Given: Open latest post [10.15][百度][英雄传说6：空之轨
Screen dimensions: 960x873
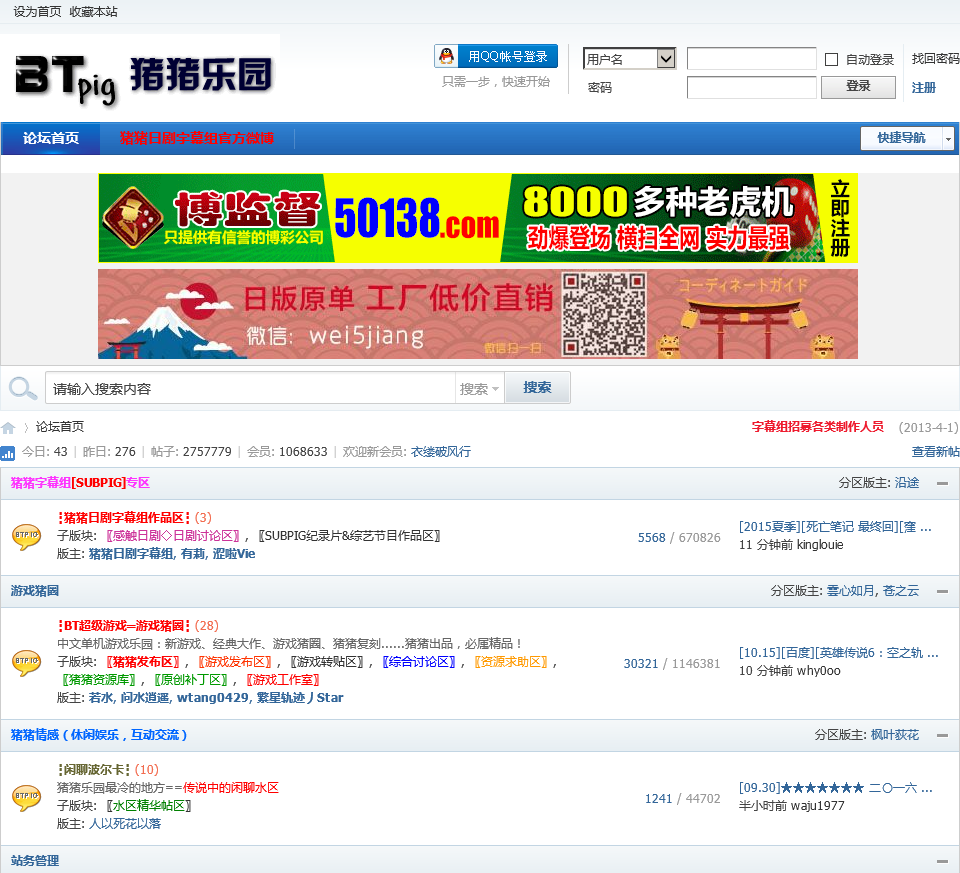Looking at the screenshot, I should 838,653.
